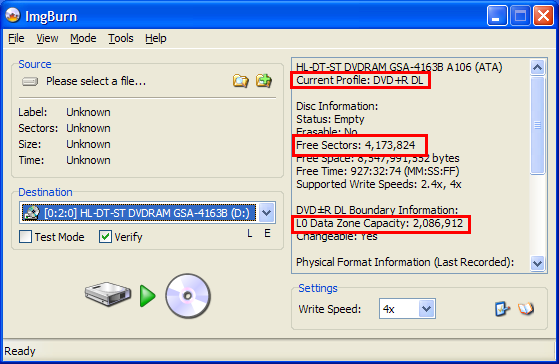559x364 pixels.
Task: Click 'DVD±R DL Boundary Information:' heading
Action: click(x=377, y=210)
